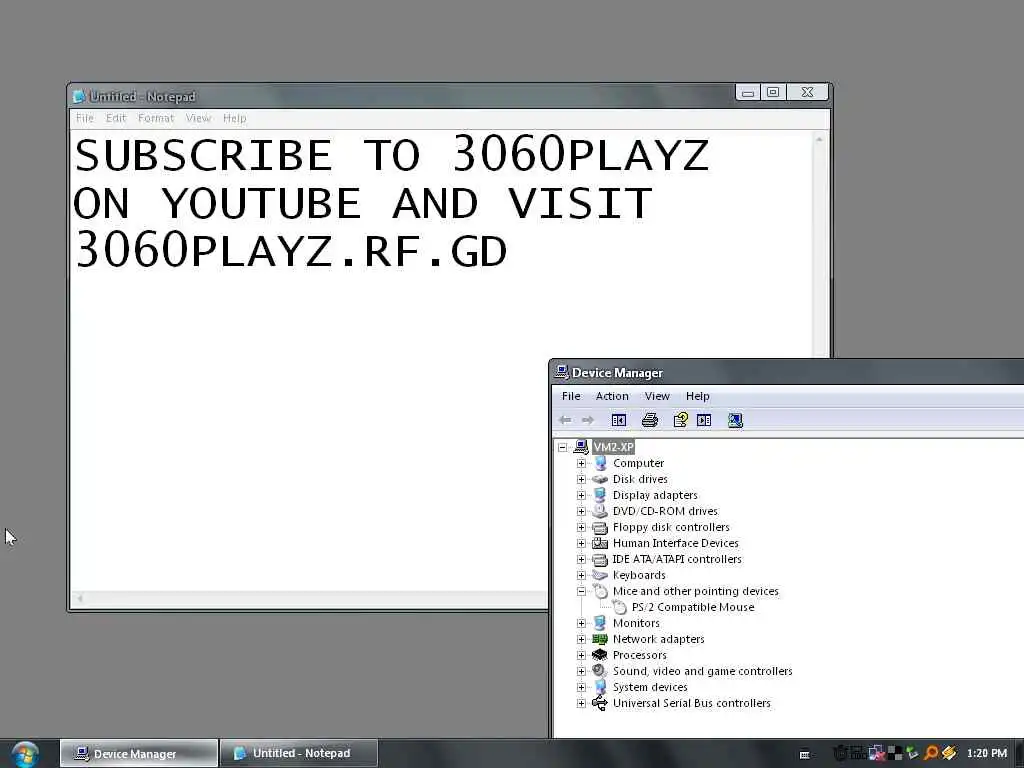The width and height of the screenshot is (1024, 768).
Task: Click the checkered tray icon
Action: tap(895, 753)
